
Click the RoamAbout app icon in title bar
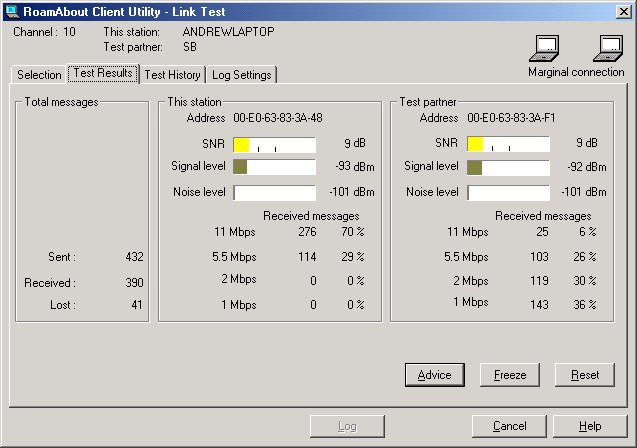pyautogui.click(x=12, y=10)
